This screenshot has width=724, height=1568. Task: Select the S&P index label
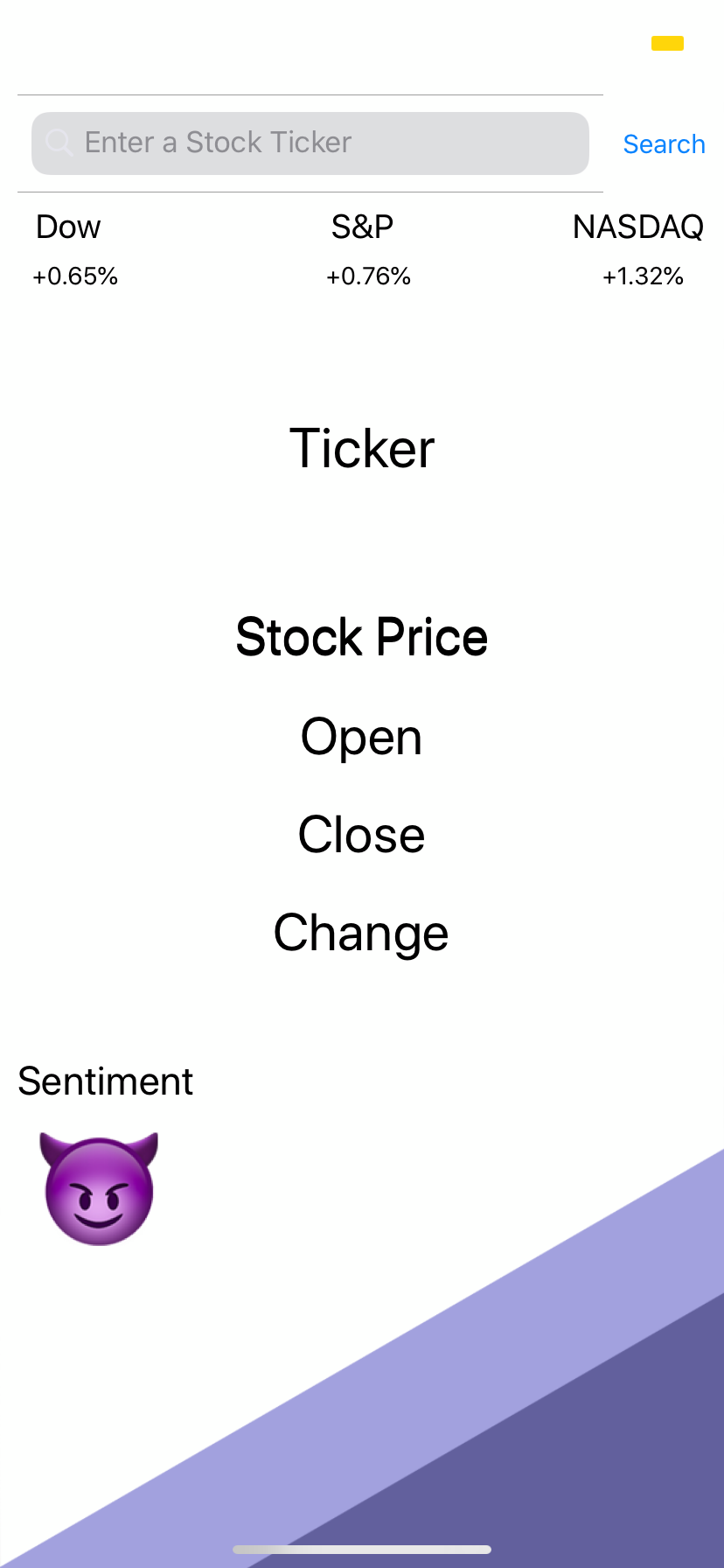[362, 227]
